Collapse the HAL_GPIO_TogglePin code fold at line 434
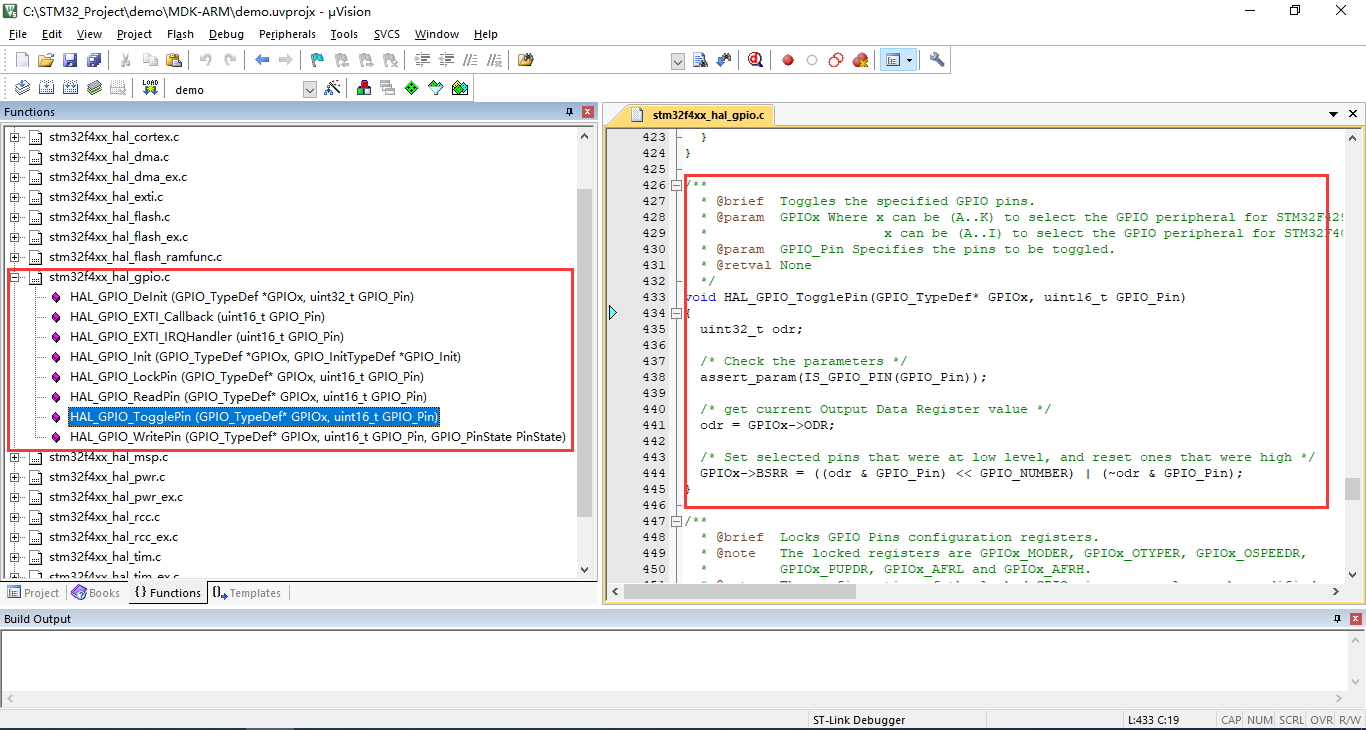This screenshot has height=730, width=1366. coord(677,313)
